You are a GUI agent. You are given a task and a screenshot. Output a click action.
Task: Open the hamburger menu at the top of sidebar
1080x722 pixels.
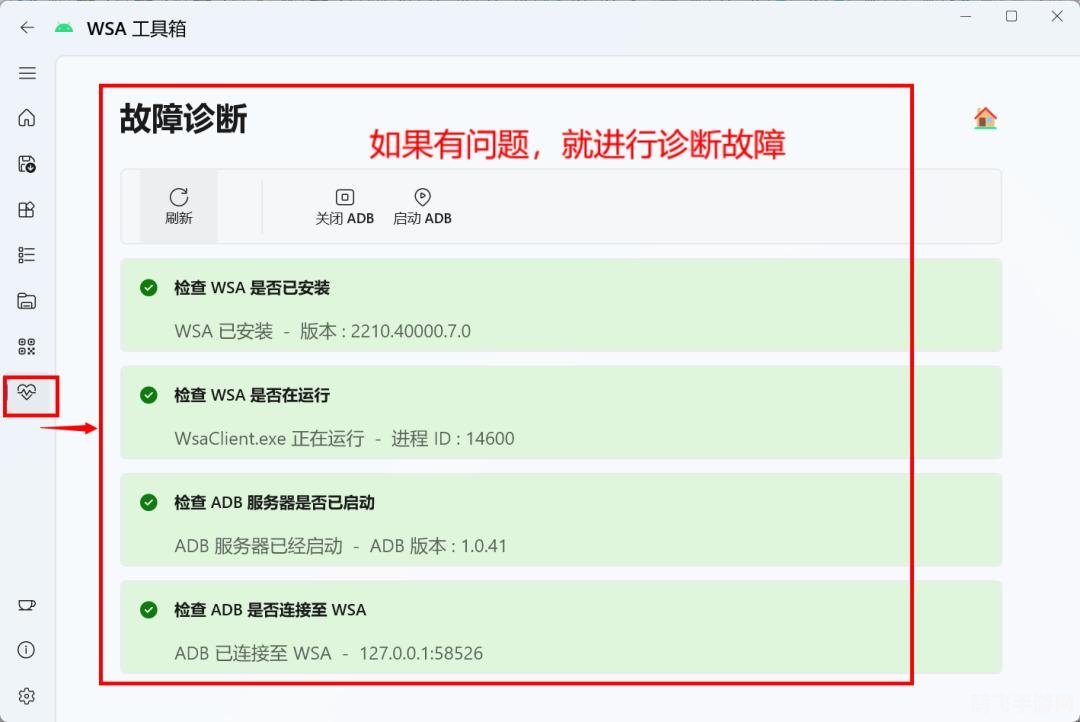pyautogui.click(x=27, y=72)
